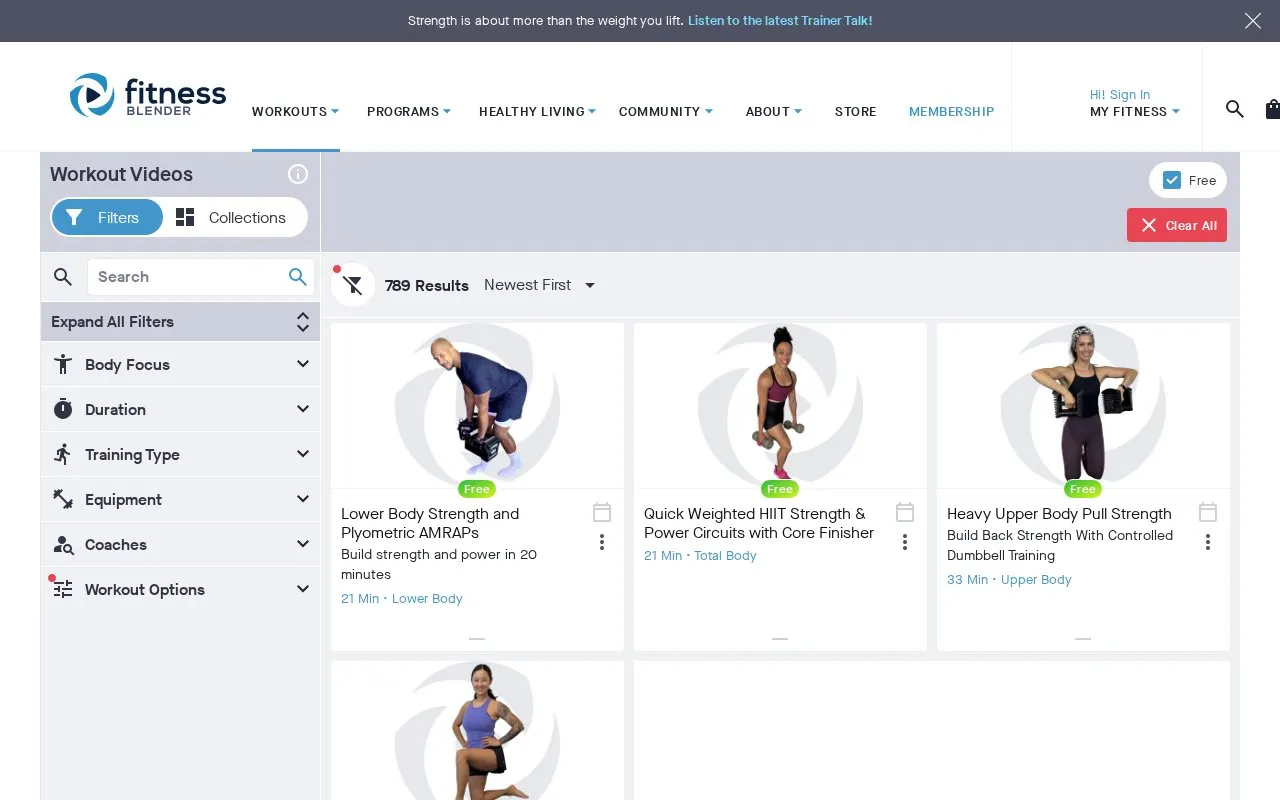
Task: Go to the Store page
Action: coord(856,111)
